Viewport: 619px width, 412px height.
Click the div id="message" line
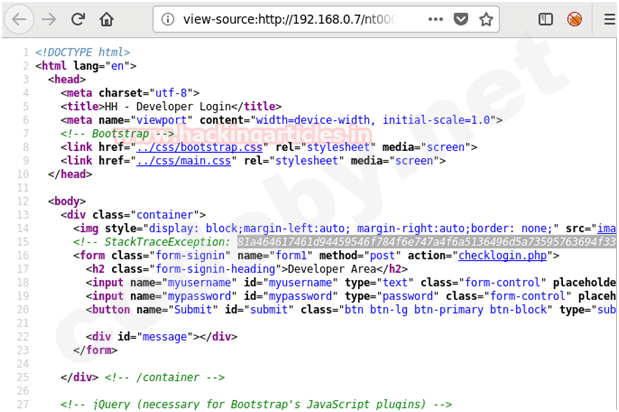[x=161, y=337]
